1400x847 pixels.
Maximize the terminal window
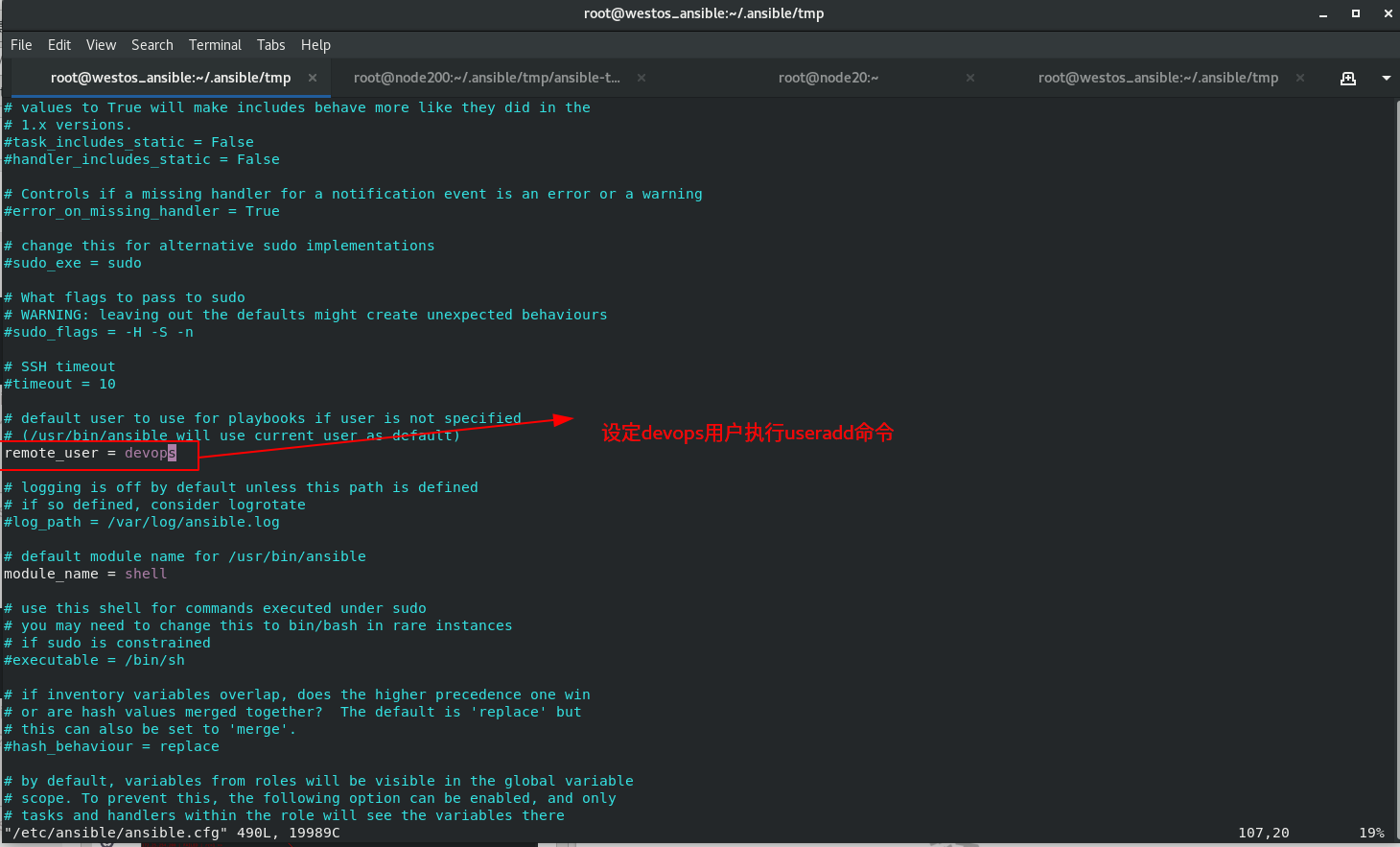tap(1356, 13)
